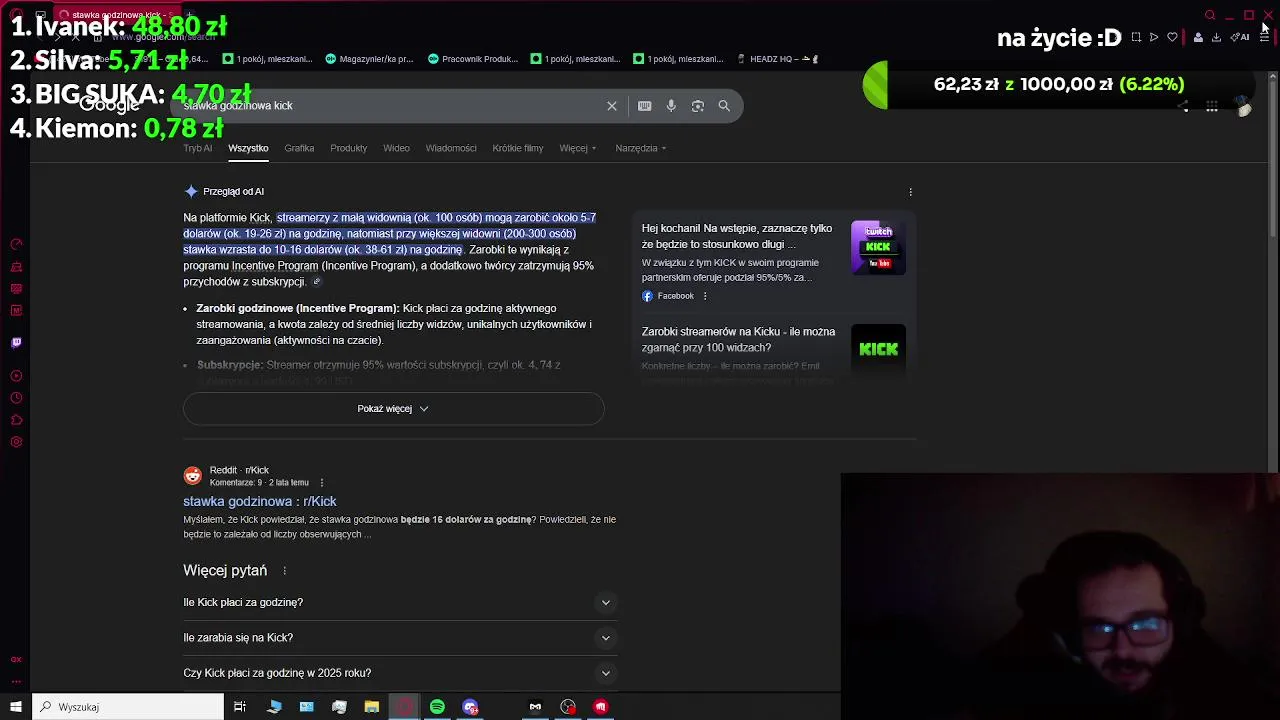Open the AI overview three-dot menu
Viewport: 1280px width, 720px height.
pos(910,191)
